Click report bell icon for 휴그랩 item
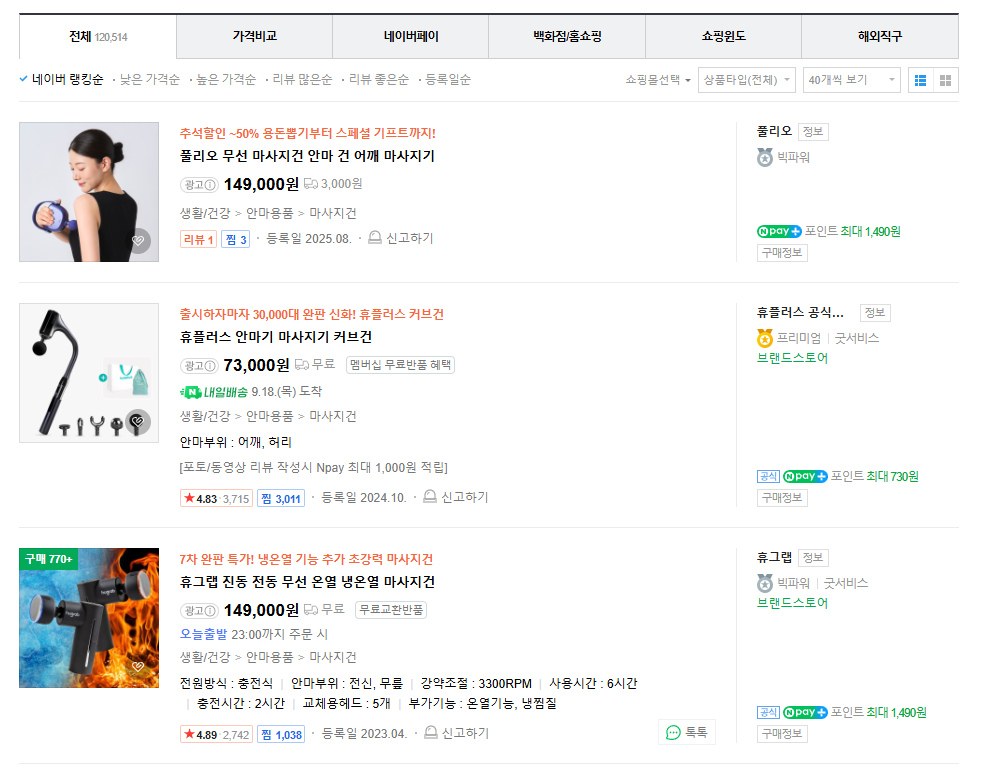Image resolution: width=983 pixels, height=775 pixels. [431, 732]
